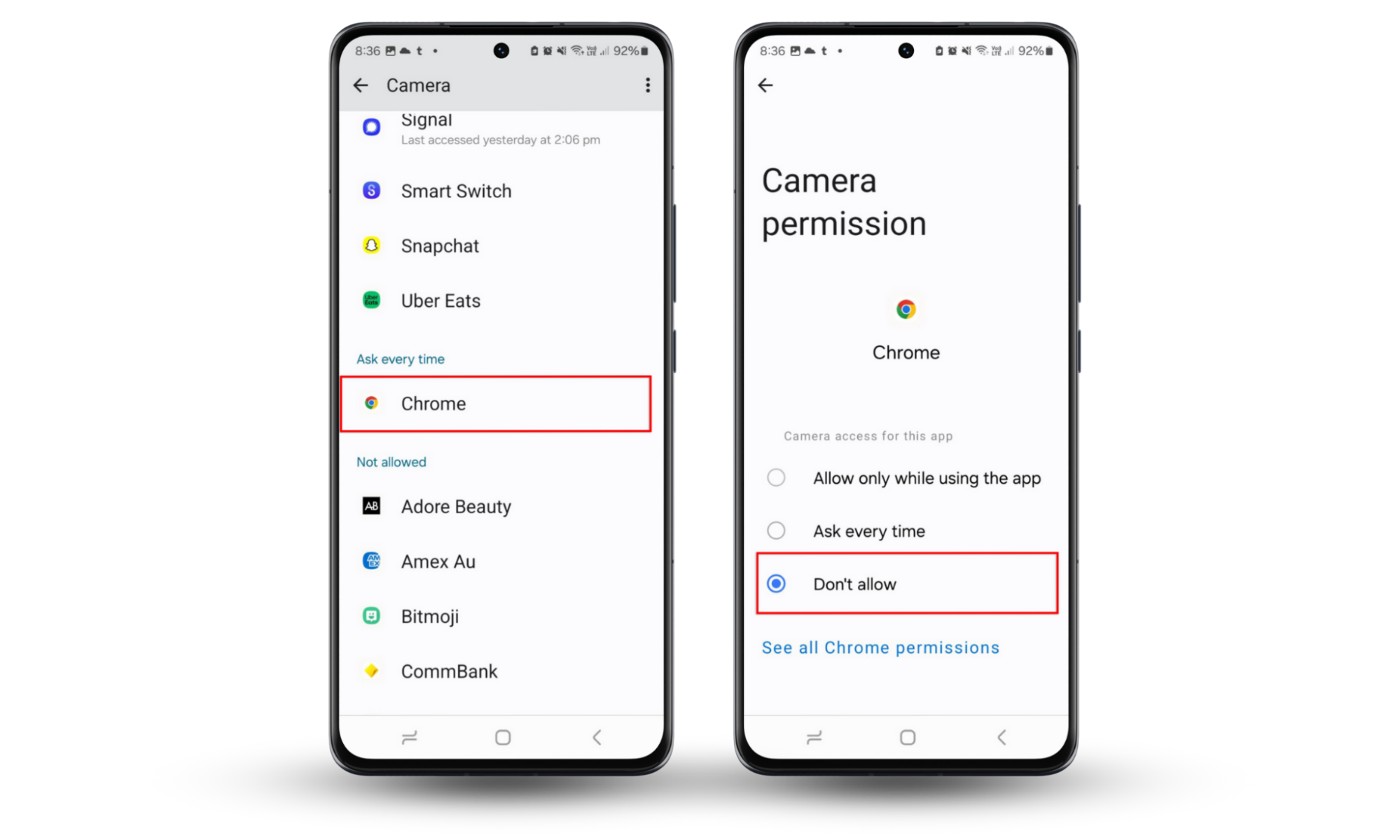The height and width of the screenshot is (840, 1400).
Task: Navigate back from Camera permissions
Action: pyautogui.click(x=764, y=84)
